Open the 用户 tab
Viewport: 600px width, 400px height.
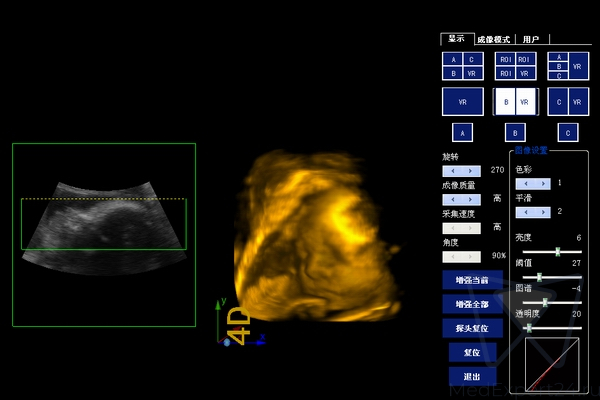tap(530, 40)
